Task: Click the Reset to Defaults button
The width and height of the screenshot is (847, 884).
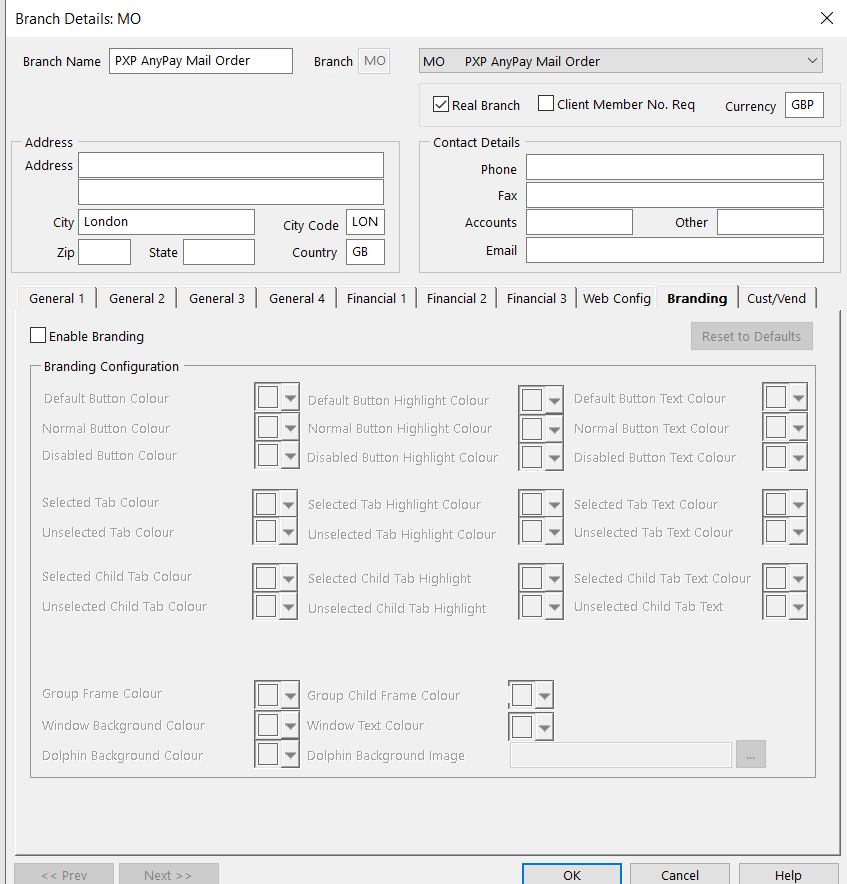Action: tap(751, 336)
